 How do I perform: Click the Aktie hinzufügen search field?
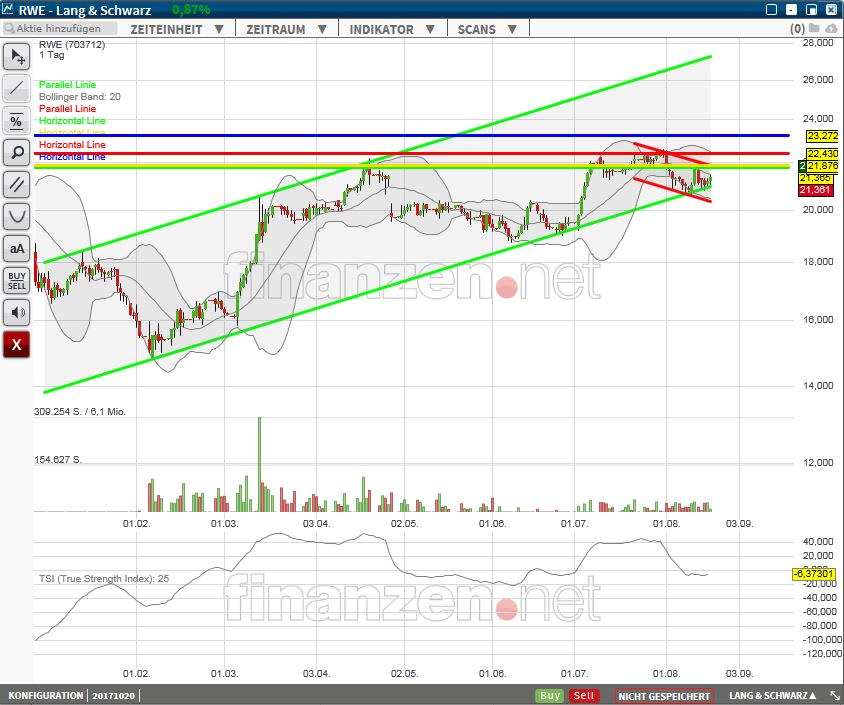click(x=55, y=29)
